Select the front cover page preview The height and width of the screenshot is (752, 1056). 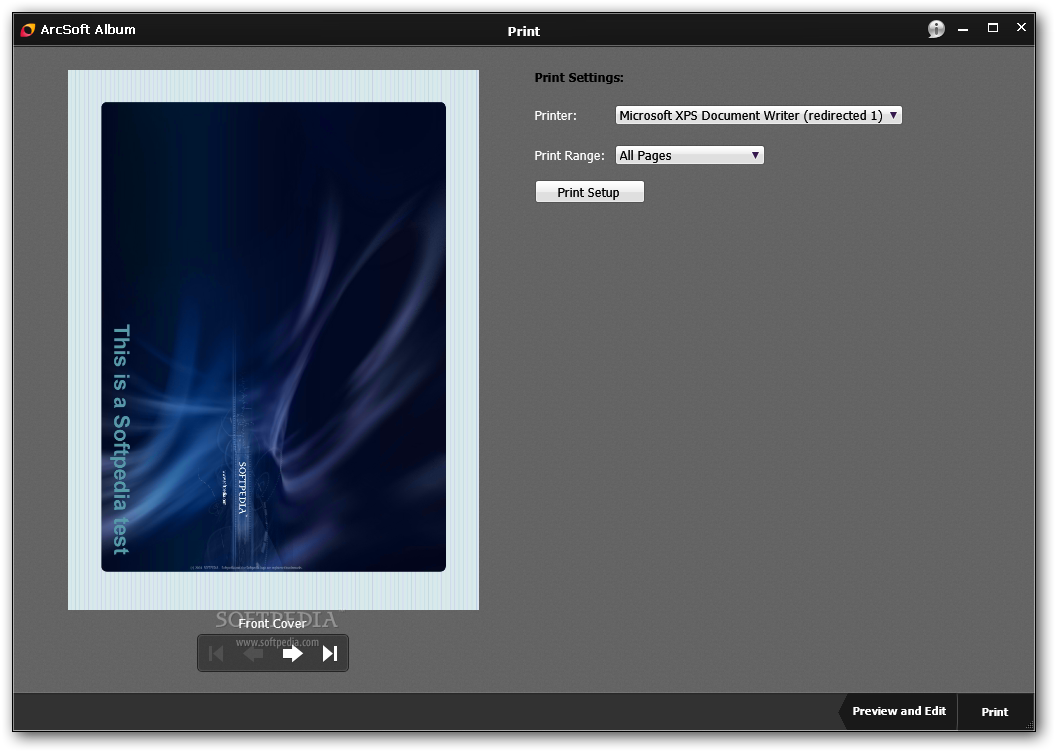pyautogui.click(x=273, y=340)
